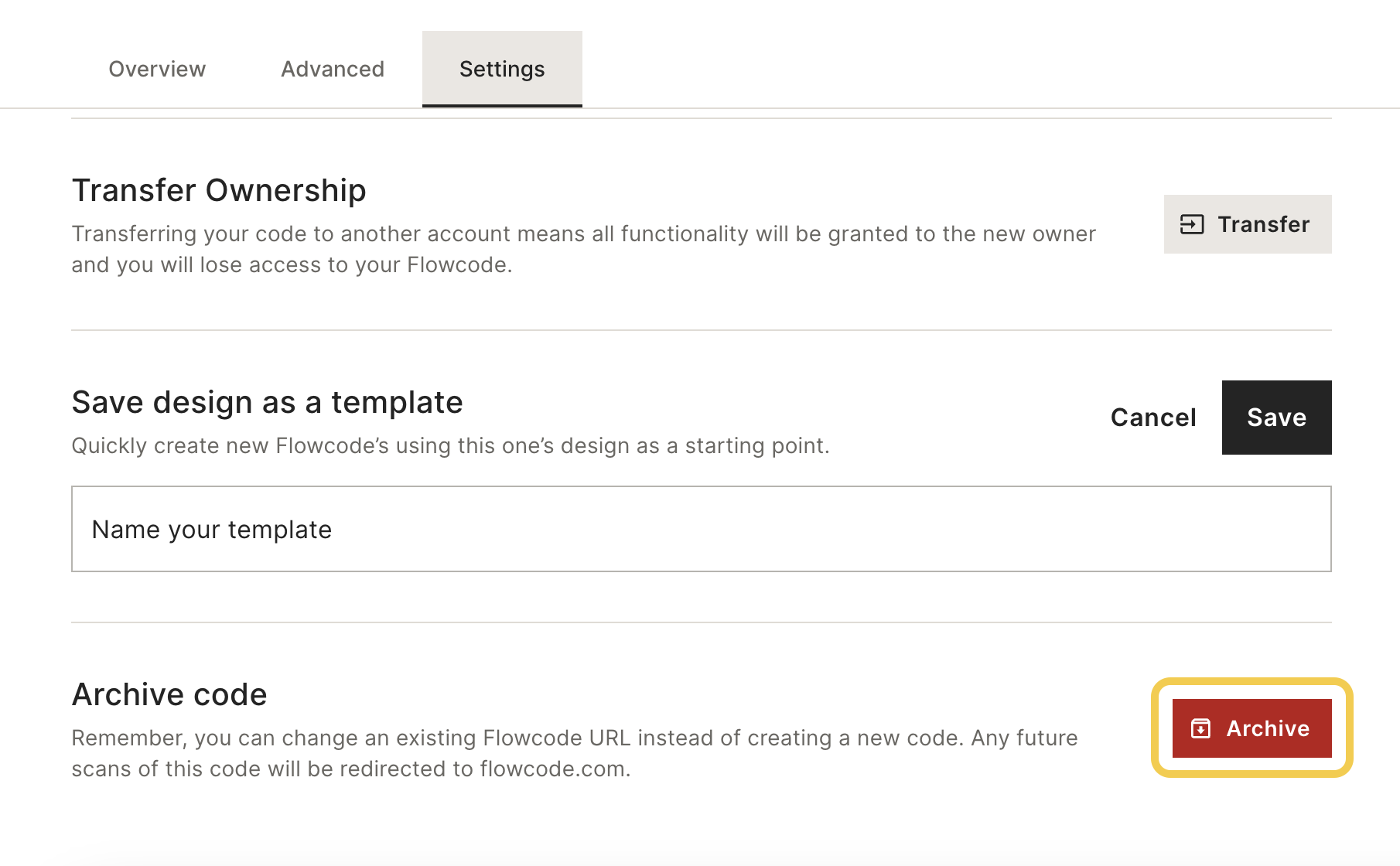Image resolution: width=1400 pixels, height=866 pixels.
Task: Focus the Name your template field
Action: (x=702, y=529)
